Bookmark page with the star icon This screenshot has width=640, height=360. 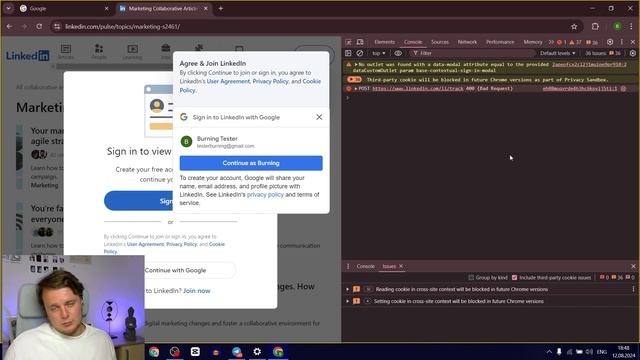click(x=574, y=27)
